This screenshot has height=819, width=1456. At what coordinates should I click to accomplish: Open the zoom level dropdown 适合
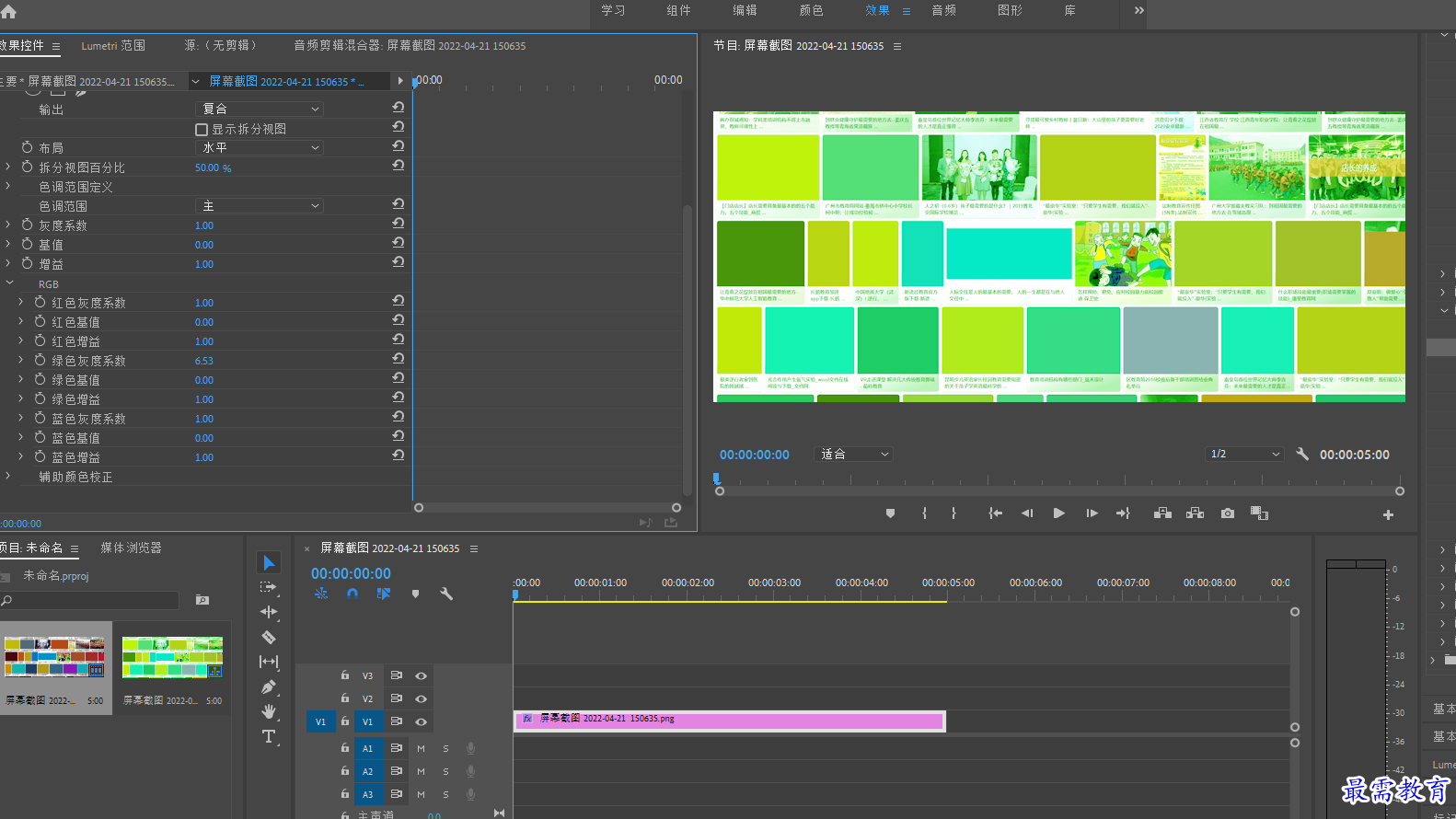tap(854, 454)
